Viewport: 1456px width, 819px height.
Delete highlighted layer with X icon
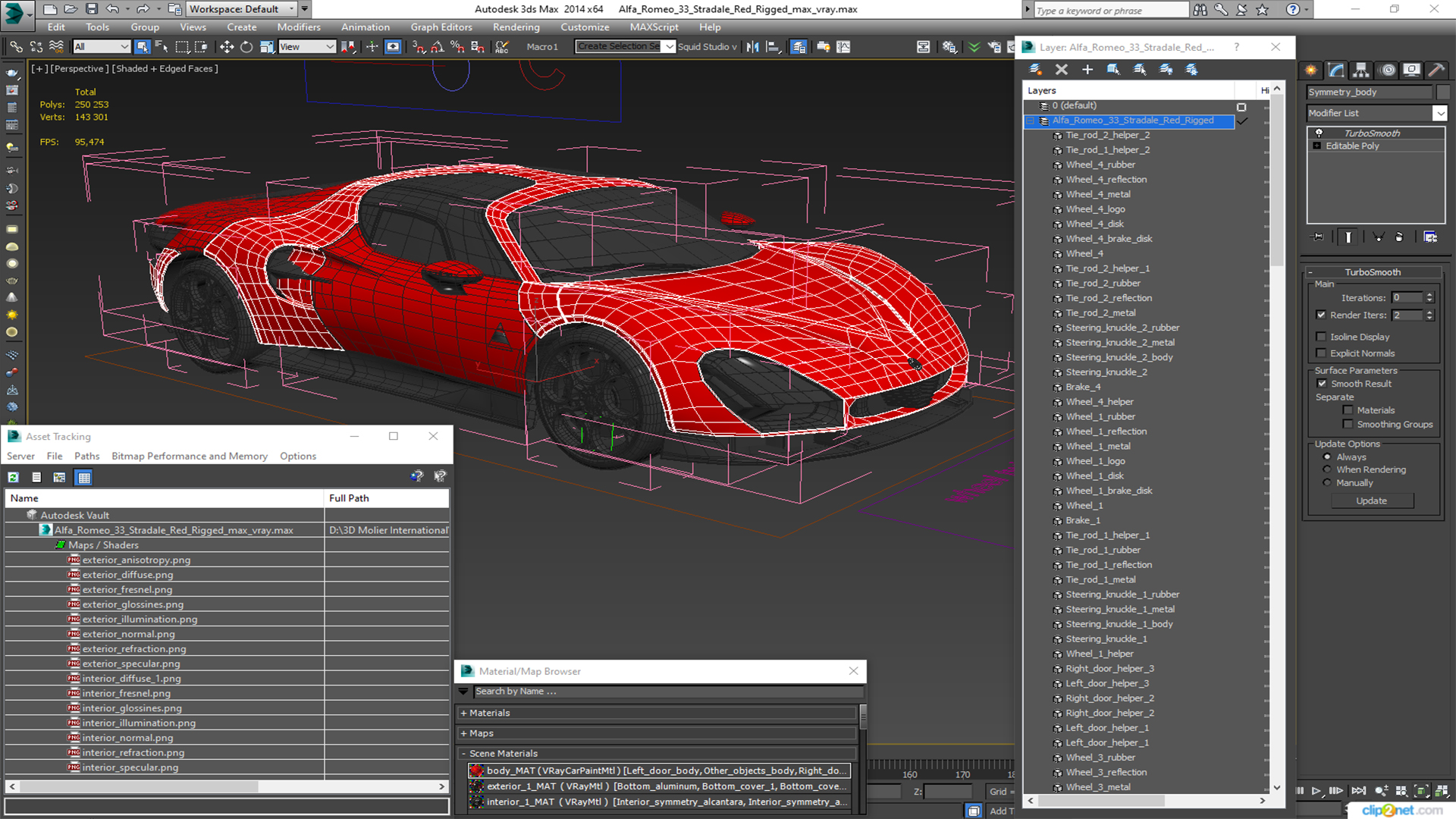tap(1062, 69)
